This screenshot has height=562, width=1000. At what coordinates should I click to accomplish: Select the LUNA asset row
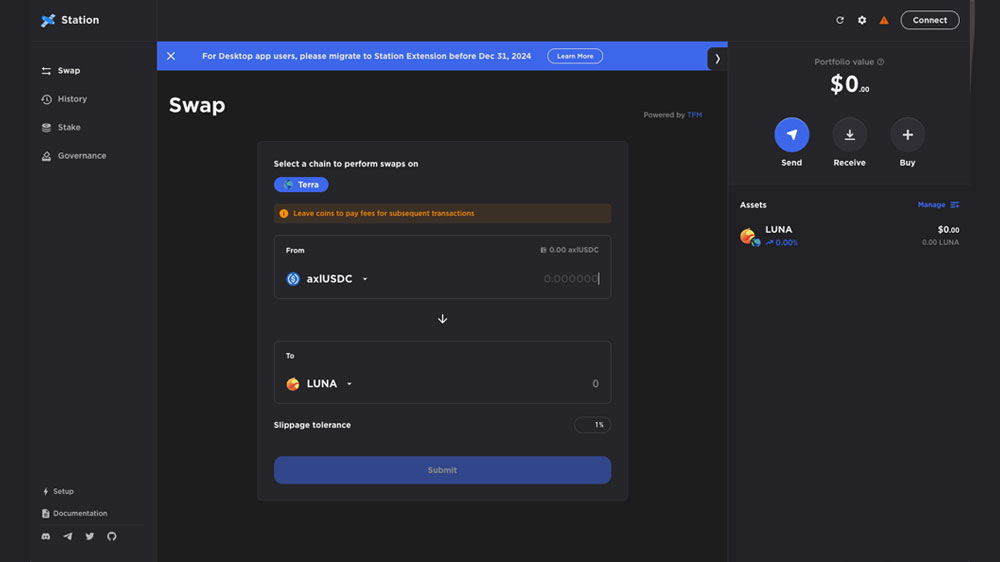[x=849, y=236]
